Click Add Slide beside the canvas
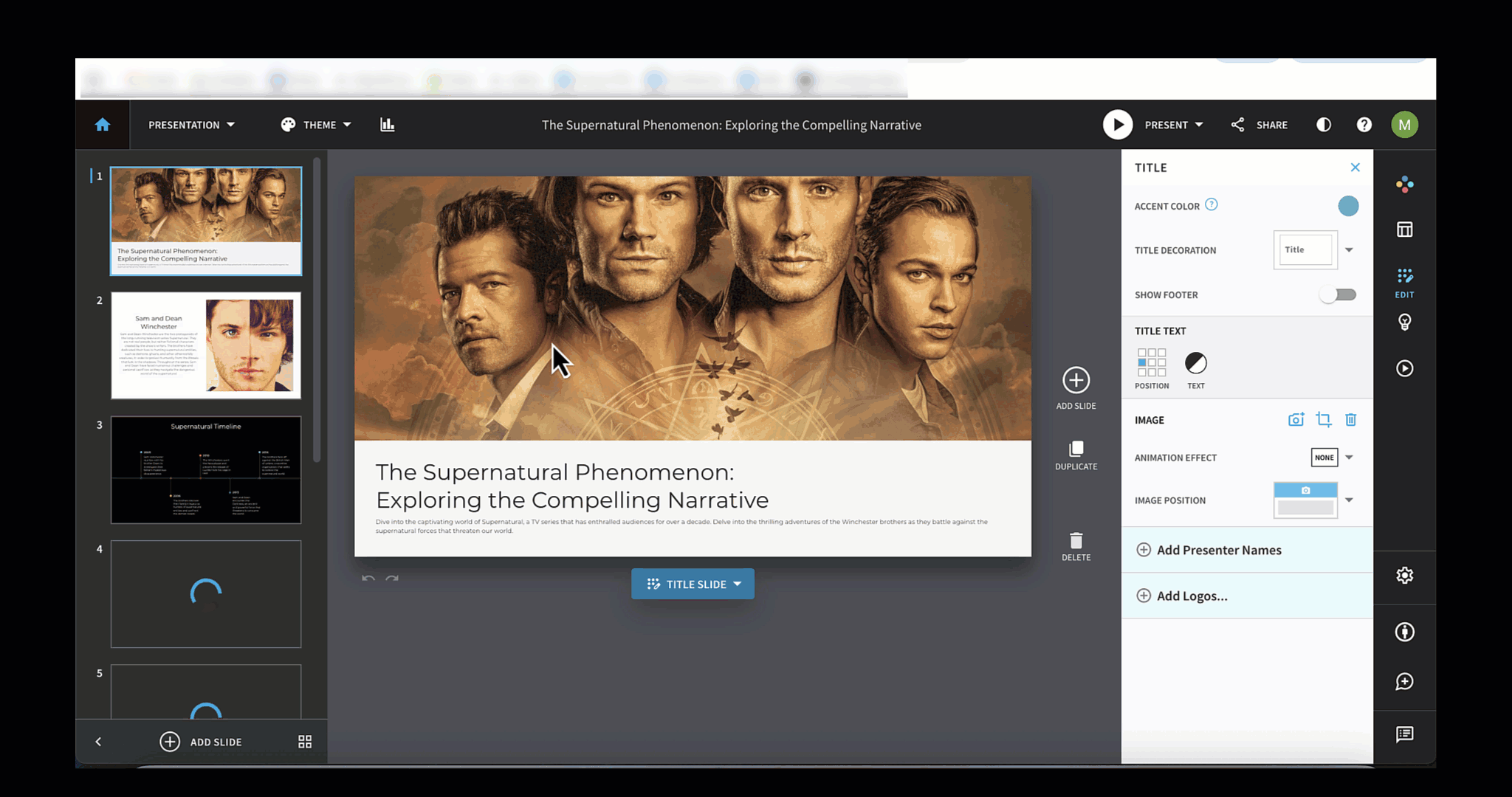 [x=1076, y=388]
